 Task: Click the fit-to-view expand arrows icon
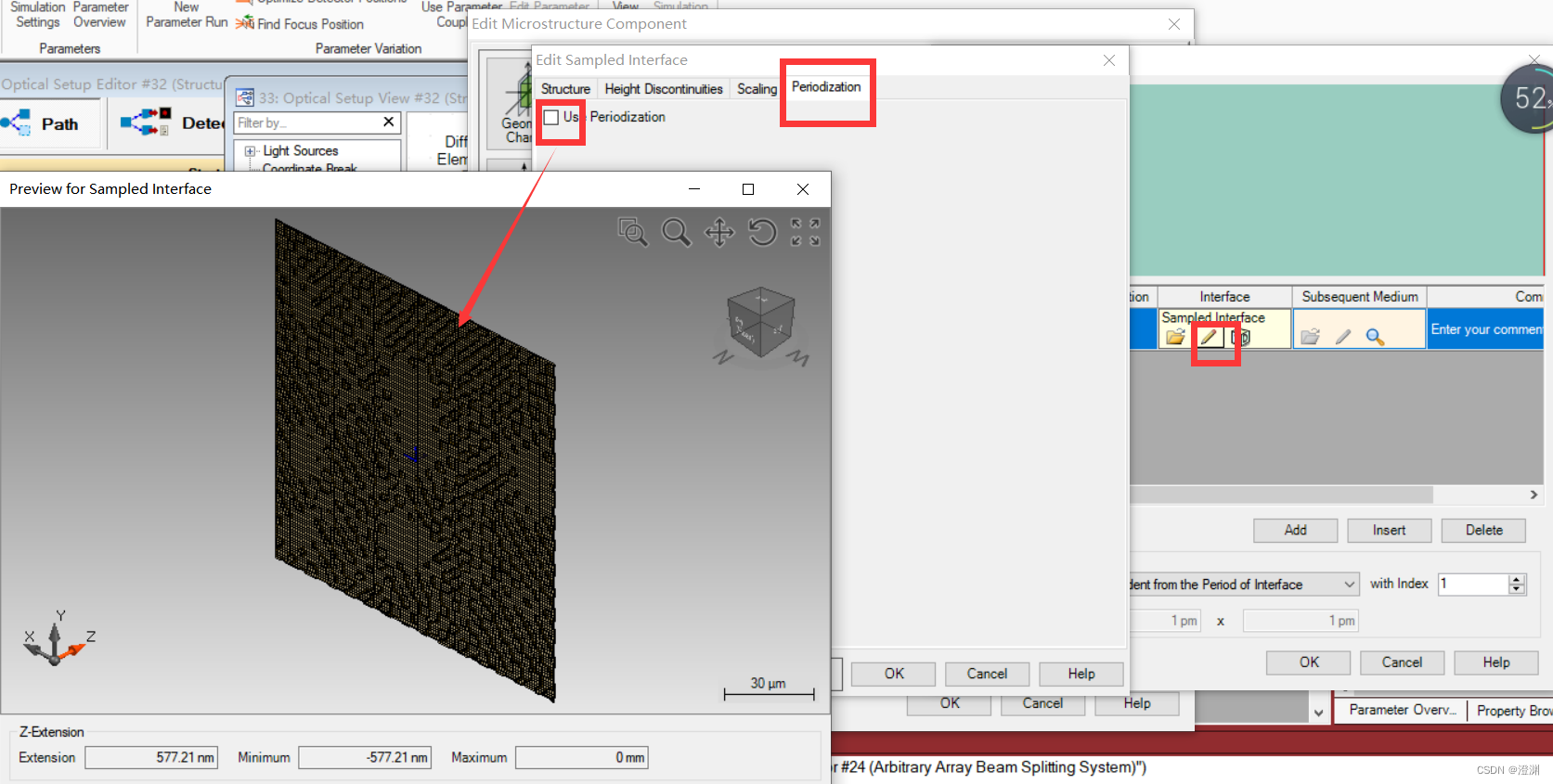click(x=805, y=231)
